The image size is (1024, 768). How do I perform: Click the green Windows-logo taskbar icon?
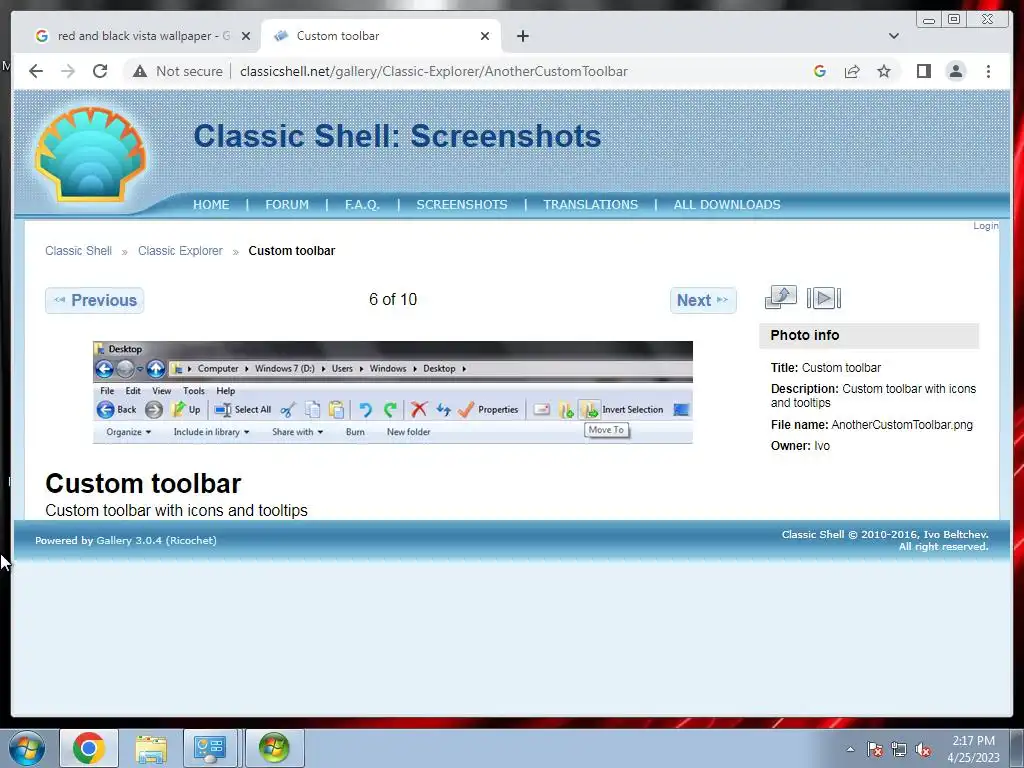pyautogui.click(x=274, y=748)
